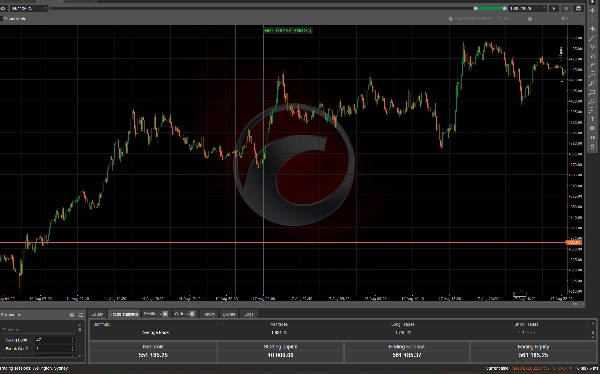Open the purple drawing color swatch

point(592,128)
